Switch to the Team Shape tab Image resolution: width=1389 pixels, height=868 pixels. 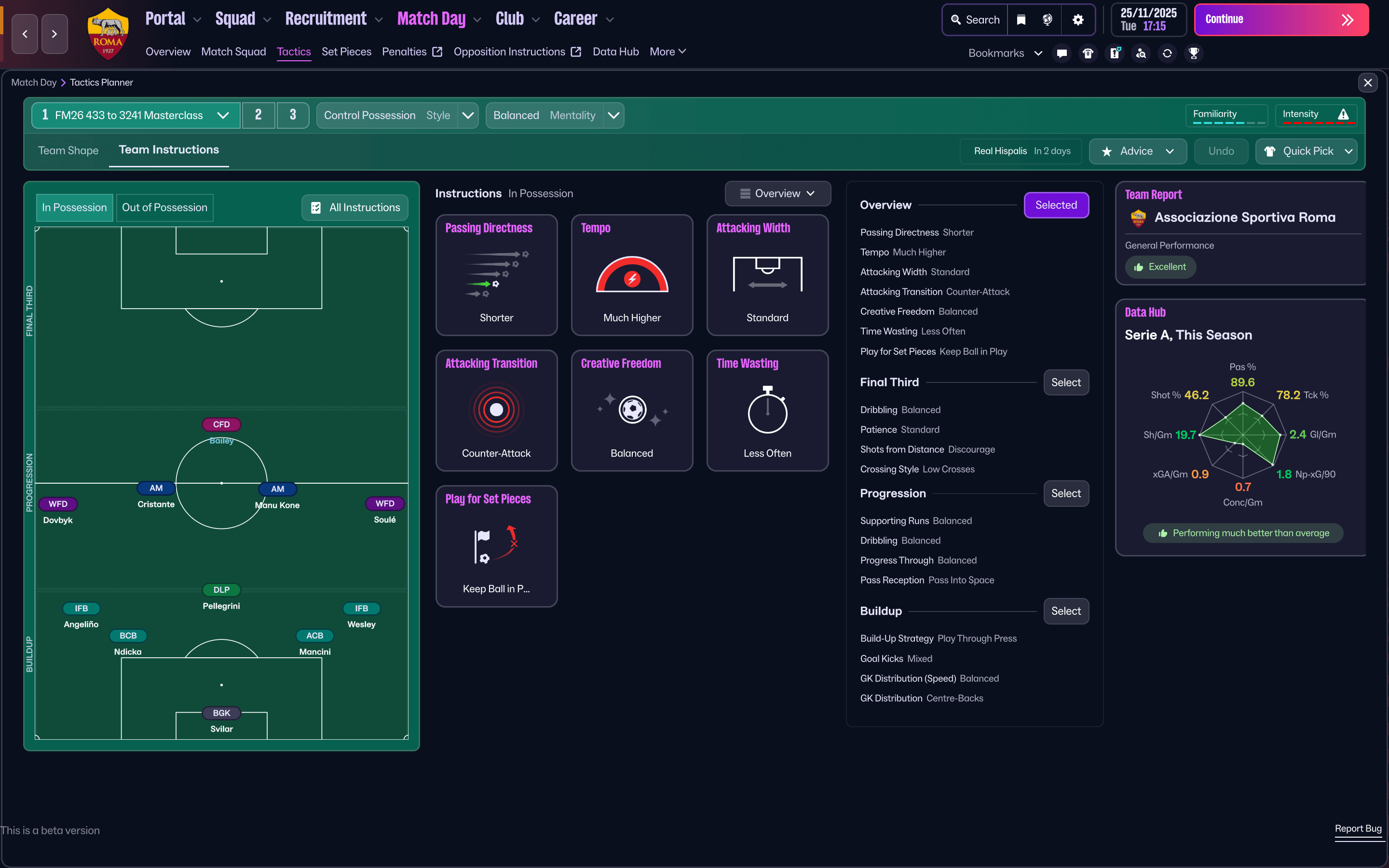coord(68,150)
